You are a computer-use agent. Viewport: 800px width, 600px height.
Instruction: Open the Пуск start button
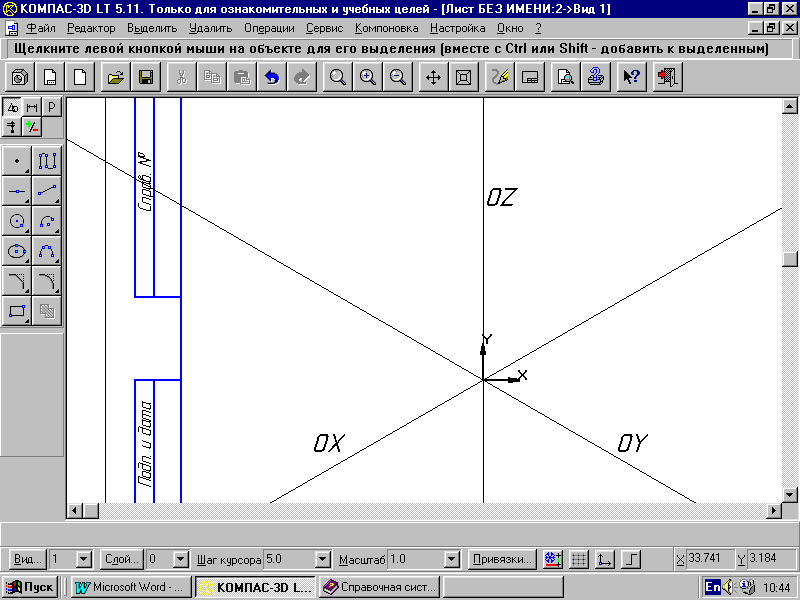click(30, 587)
